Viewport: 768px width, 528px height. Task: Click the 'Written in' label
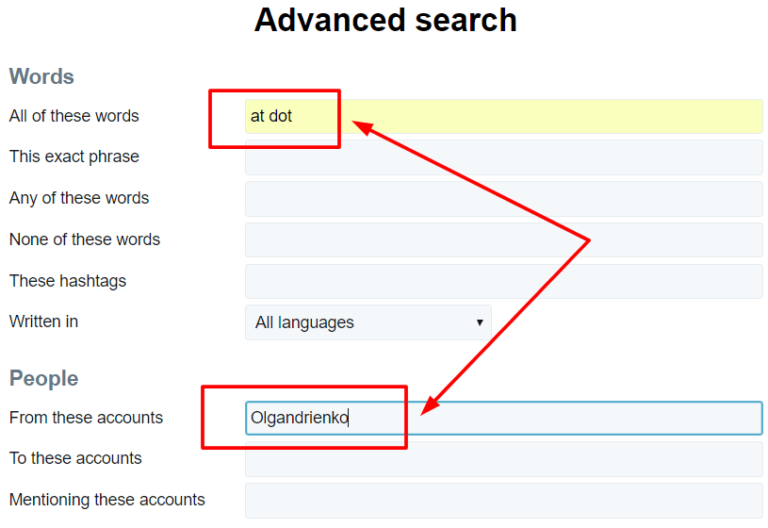[44, 321]
